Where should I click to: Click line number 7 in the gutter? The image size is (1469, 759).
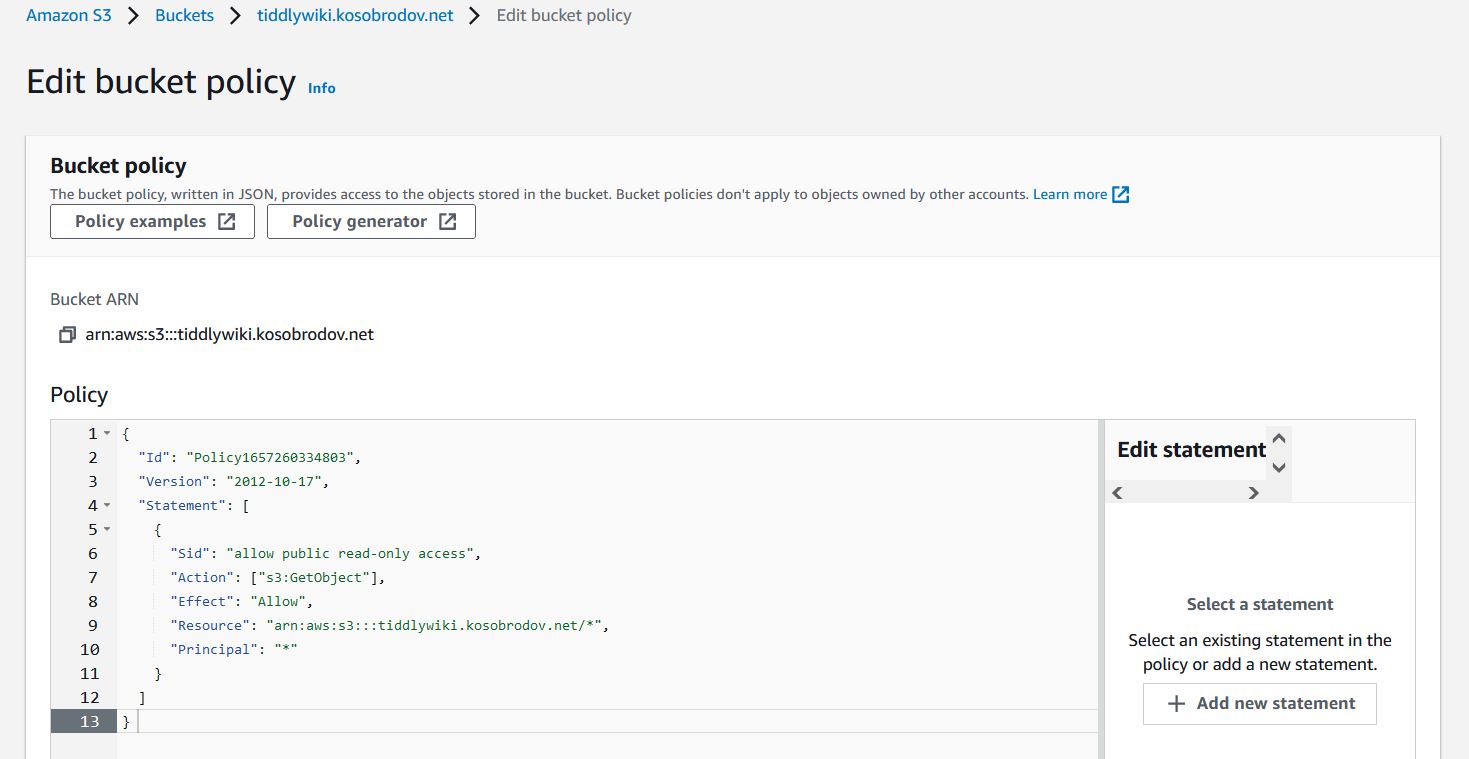pos(93,578)
